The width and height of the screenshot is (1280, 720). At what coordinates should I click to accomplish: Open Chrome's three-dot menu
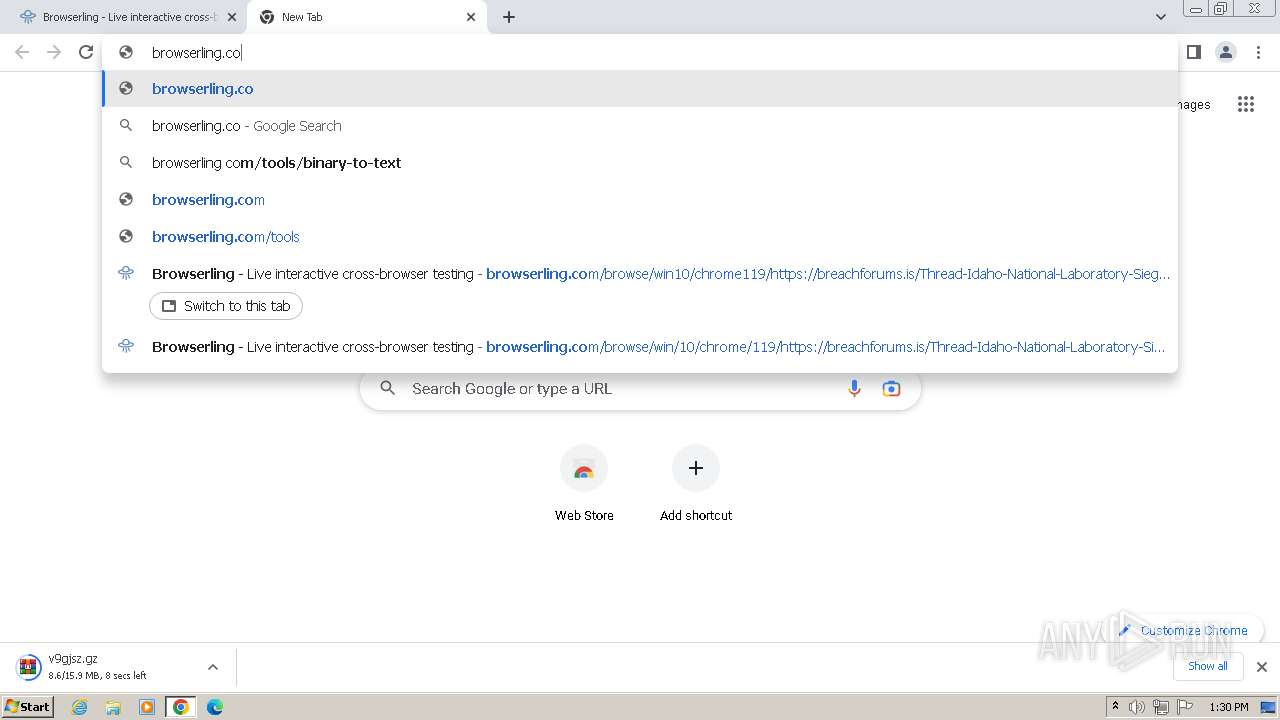click(1259, 52)
